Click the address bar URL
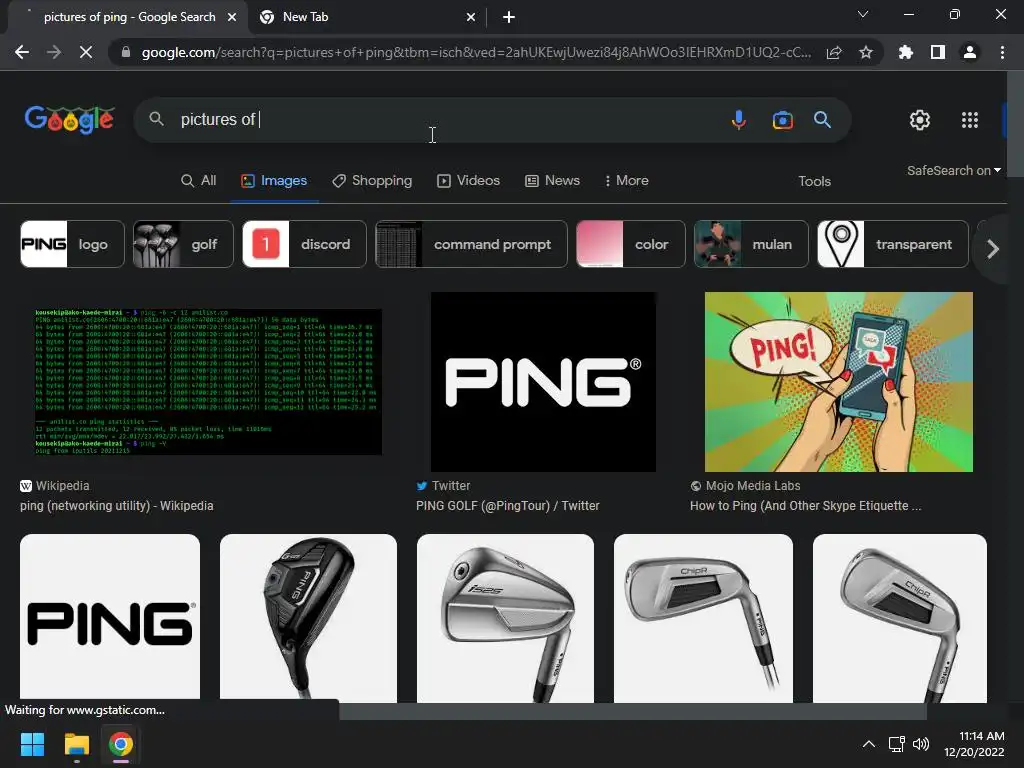Image resolution: width=1024 pixels, height=768 pixels. 476,52
